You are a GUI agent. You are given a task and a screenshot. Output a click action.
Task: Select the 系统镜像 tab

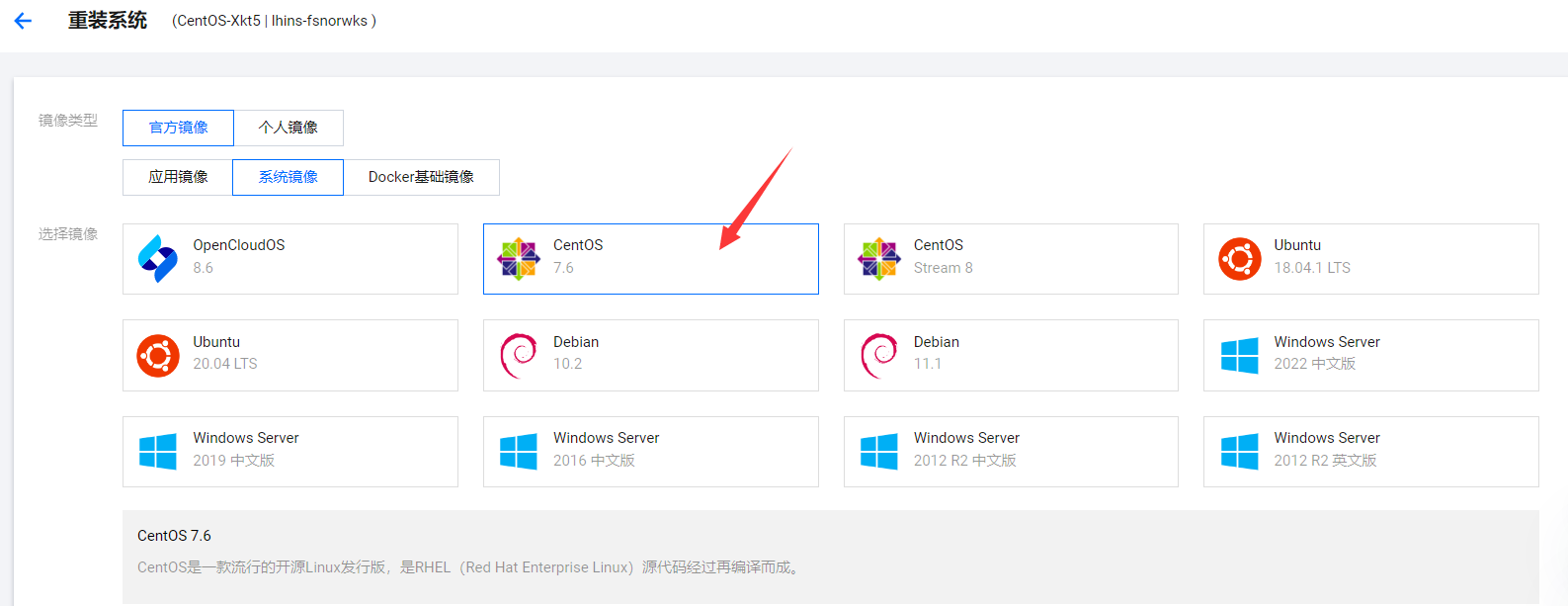pyautogui.click(x=289, y=177)
